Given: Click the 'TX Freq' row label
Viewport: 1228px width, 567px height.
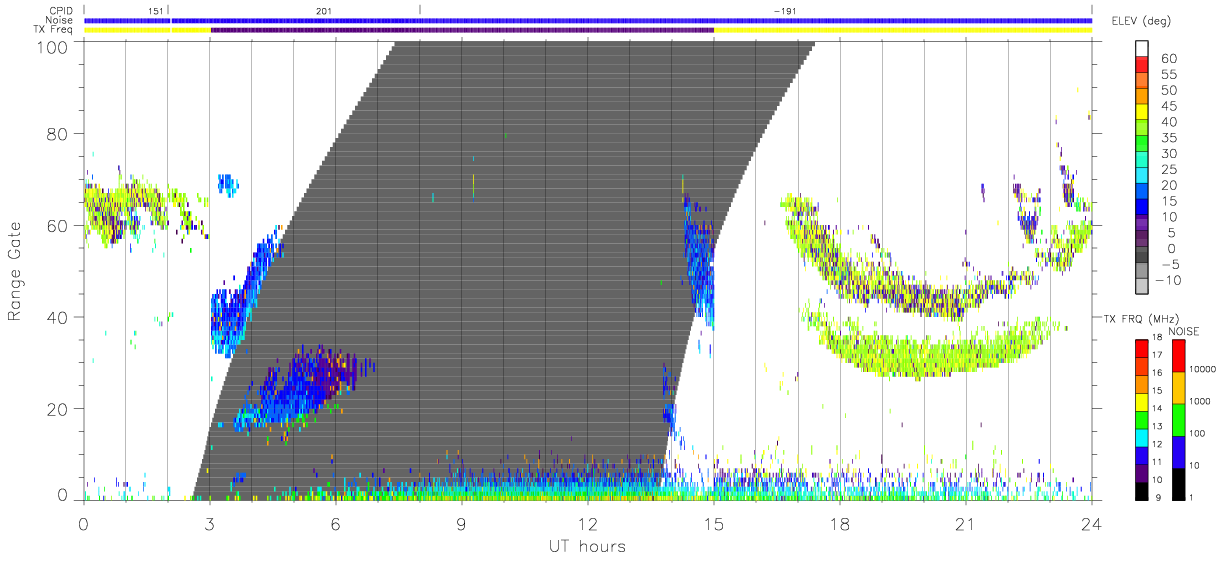Looking at the screenshot, I should 53,30.
